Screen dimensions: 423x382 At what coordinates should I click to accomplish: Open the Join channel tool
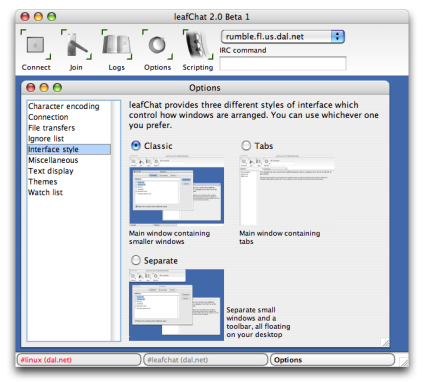click(x=76, y=45)
